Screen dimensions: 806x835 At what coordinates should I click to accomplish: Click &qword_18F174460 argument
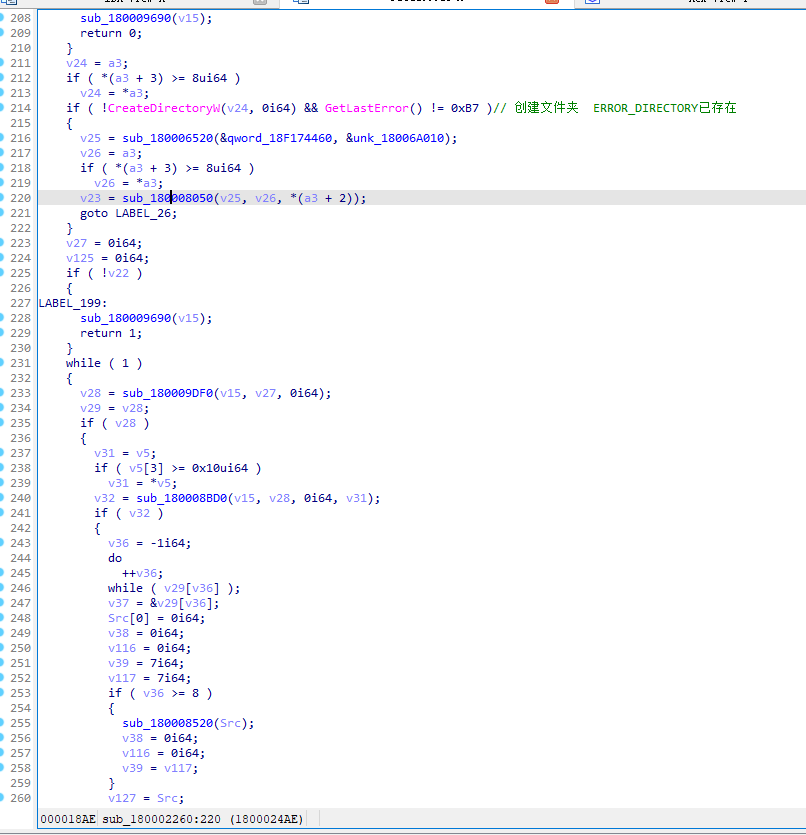(x=276, y=138)
